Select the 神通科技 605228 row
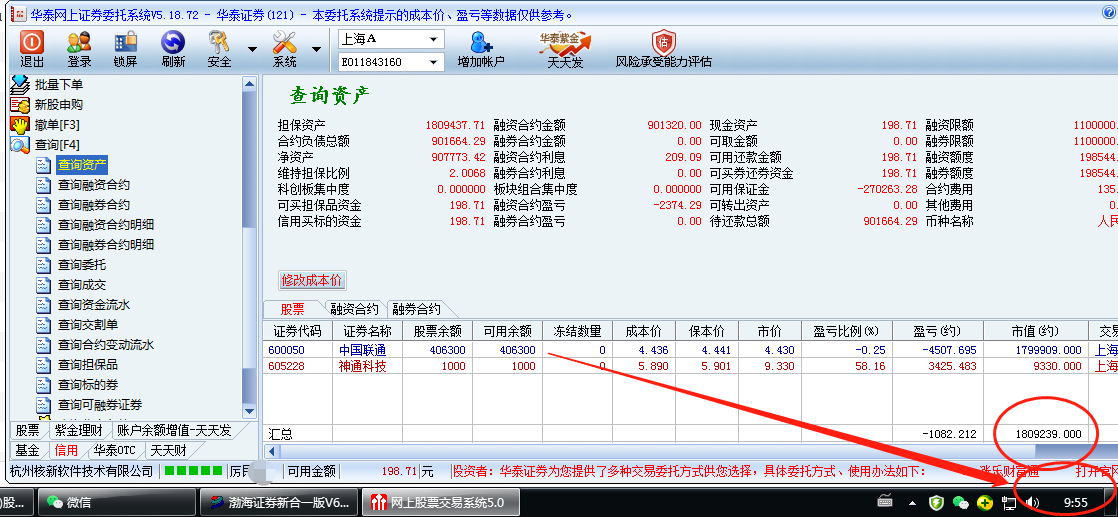 [x=690, y=367]
